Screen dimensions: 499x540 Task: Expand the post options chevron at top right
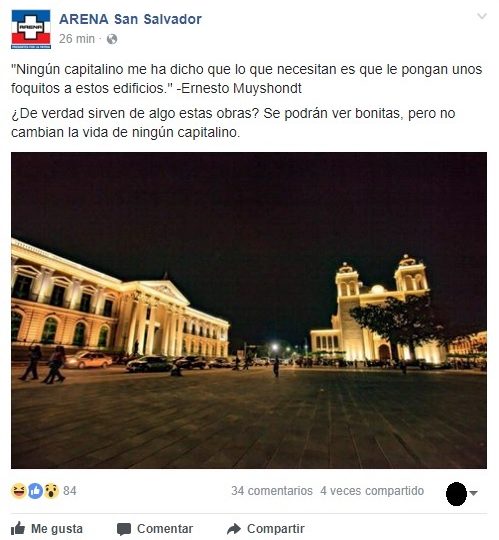click(482, 16)
